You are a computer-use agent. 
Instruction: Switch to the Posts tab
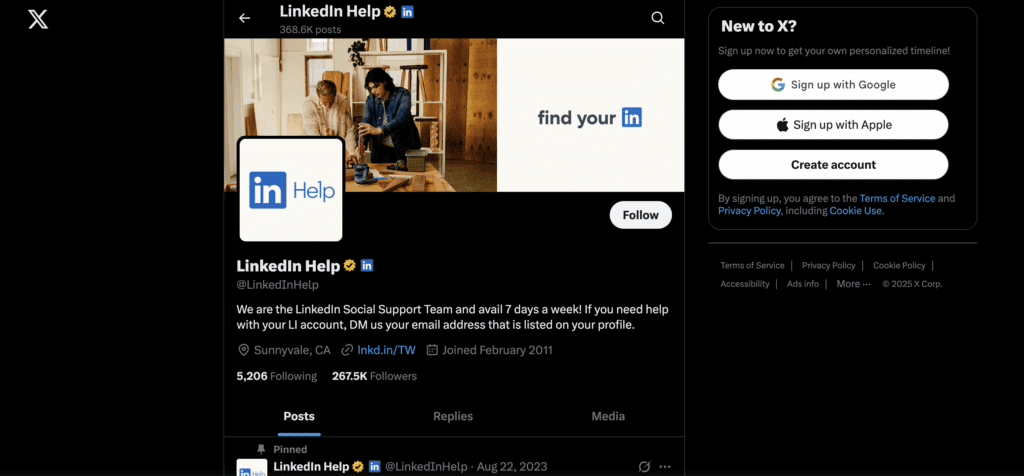pos(299,417)
